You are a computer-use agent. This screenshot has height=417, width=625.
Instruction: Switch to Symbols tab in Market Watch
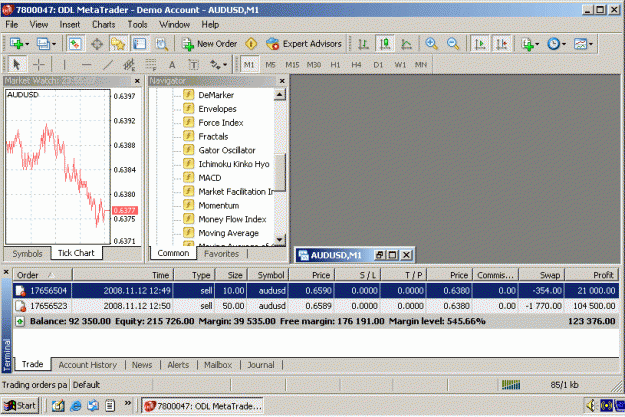[27, 254]
